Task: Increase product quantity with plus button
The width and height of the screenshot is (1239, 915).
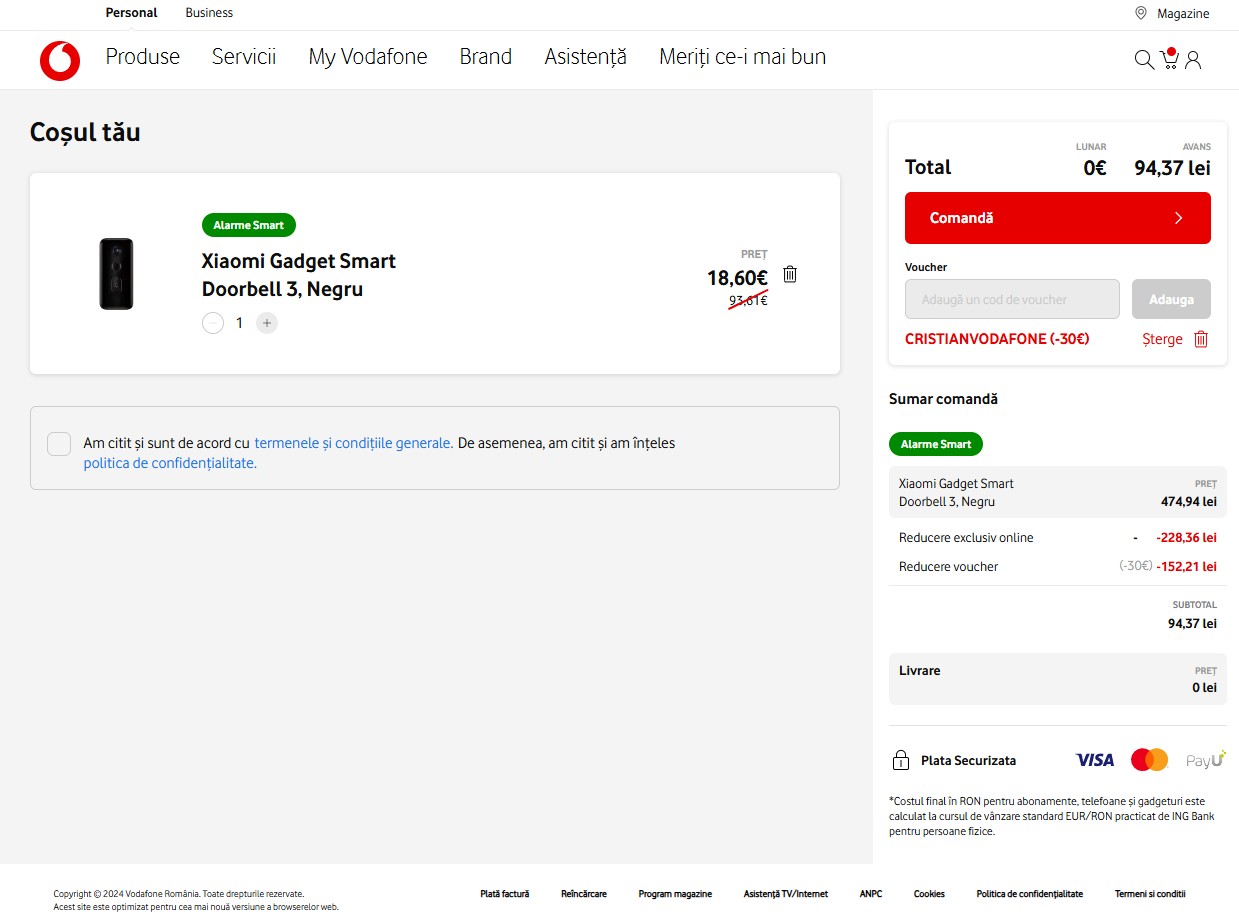Action: (x=267, y=323)
